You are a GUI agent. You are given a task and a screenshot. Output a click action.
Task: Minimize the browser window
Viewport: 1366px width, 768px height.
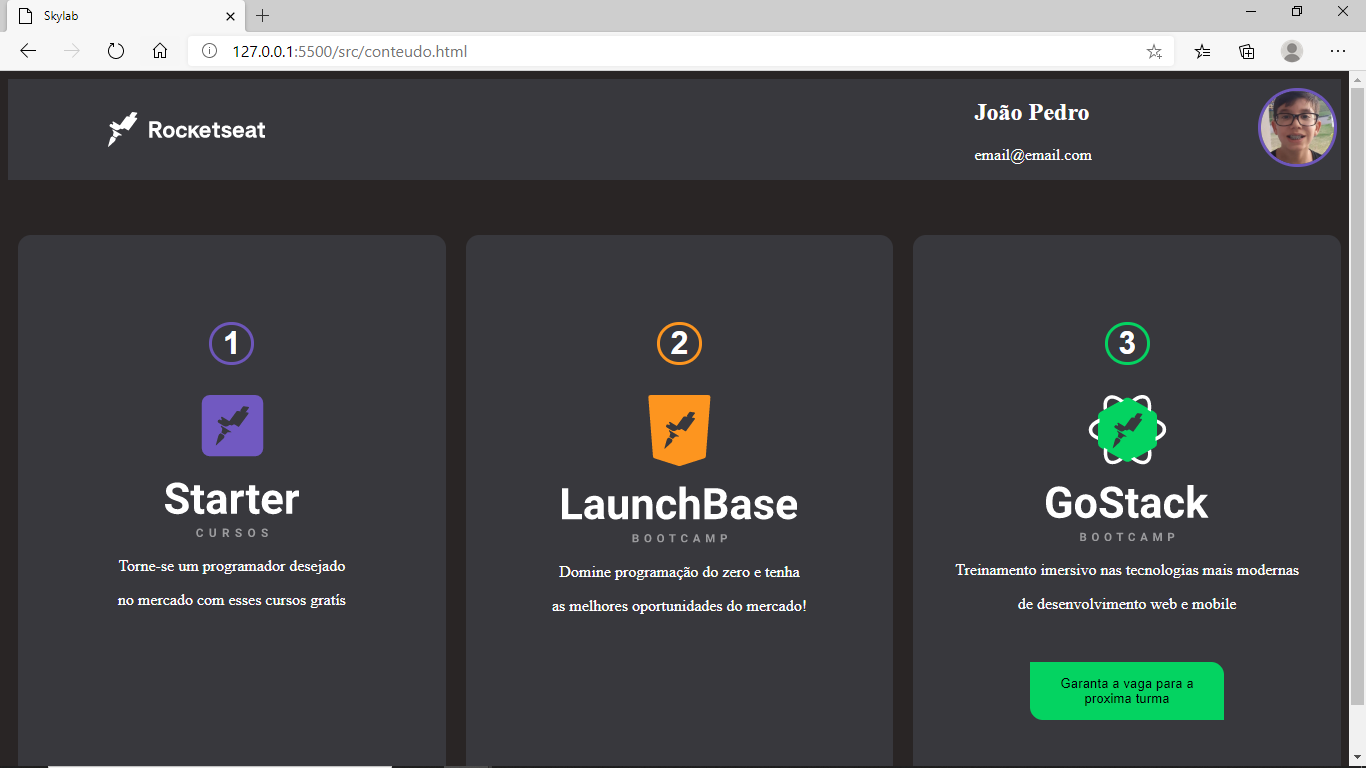coord(1251,12)
